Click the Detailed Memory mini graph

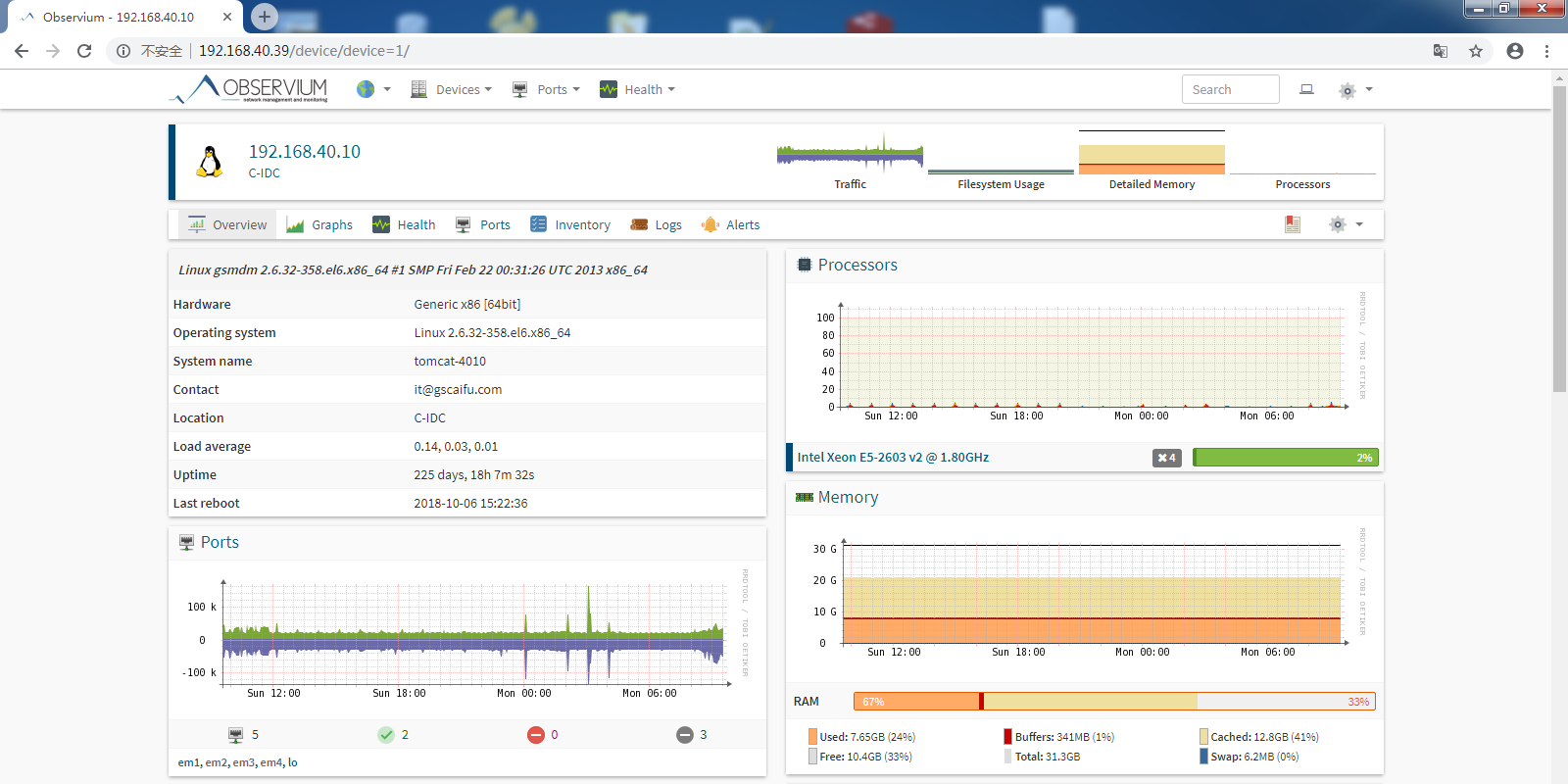1151,154
